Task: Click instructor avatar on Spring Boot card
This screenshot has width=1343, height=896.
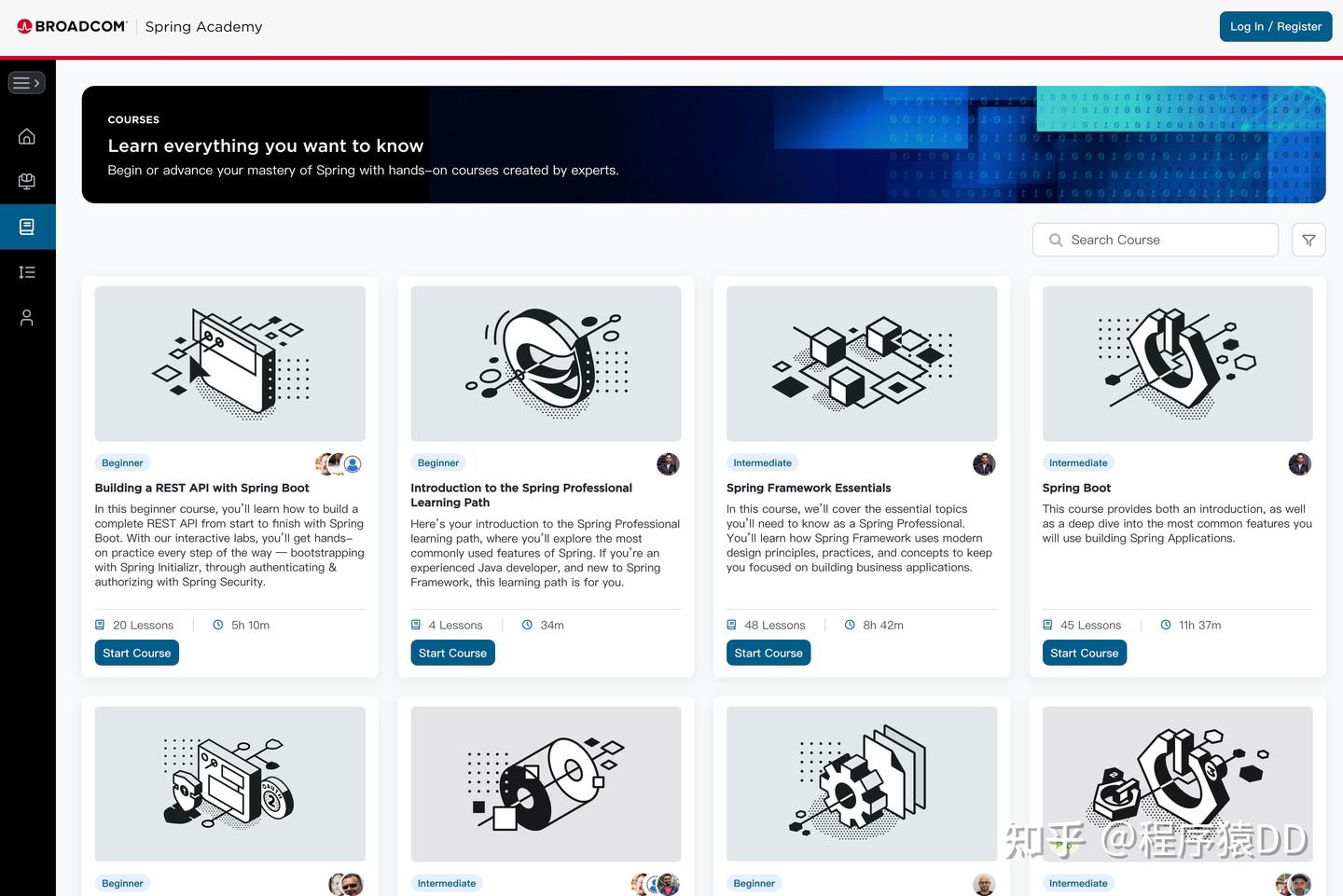Action: 1300,463
